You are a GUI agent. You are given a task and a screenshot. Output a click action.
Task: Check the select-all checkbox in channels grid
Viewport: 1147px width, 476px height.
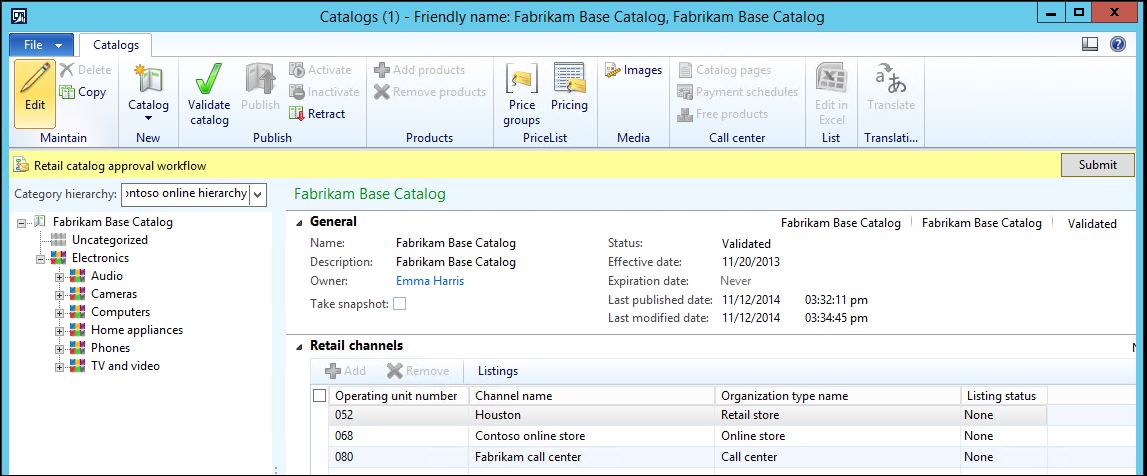tap(319, 396)
